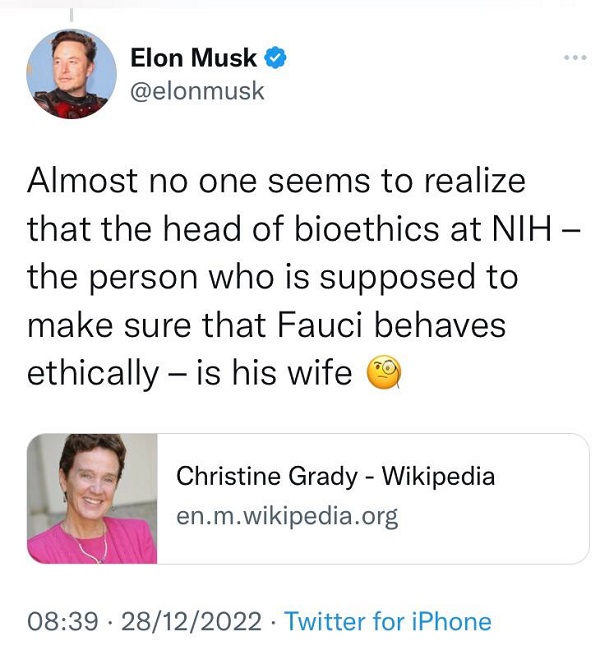This screenshot has width=600, height=650.
Task: Click "NIH" in the tweet text
Action: point(522,229)
